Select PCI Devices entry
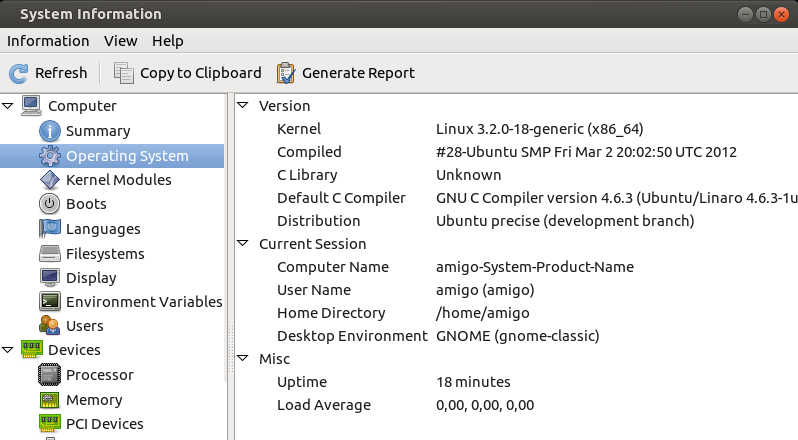 (105, 424)
